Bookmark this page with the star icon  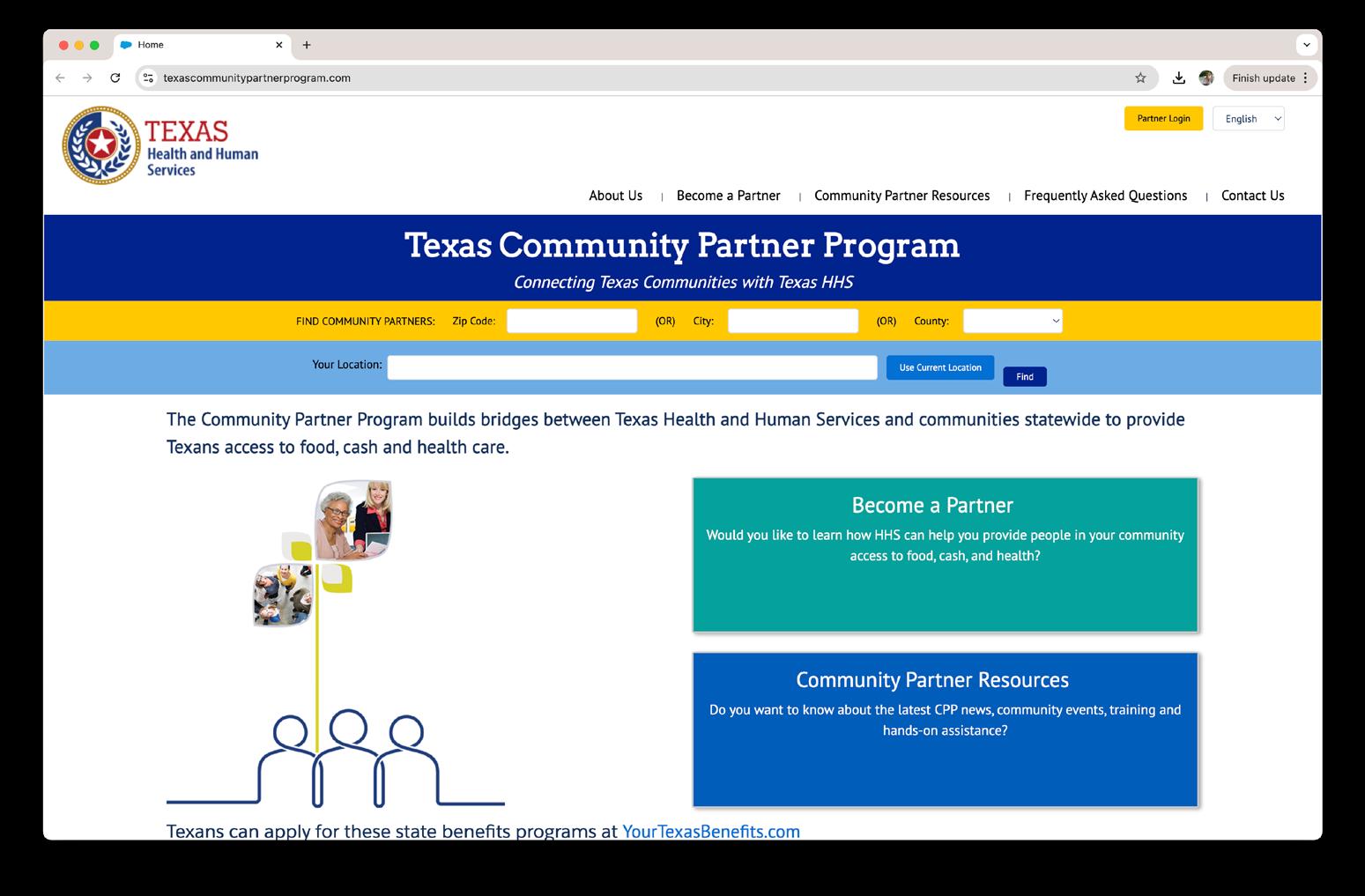1140,78
